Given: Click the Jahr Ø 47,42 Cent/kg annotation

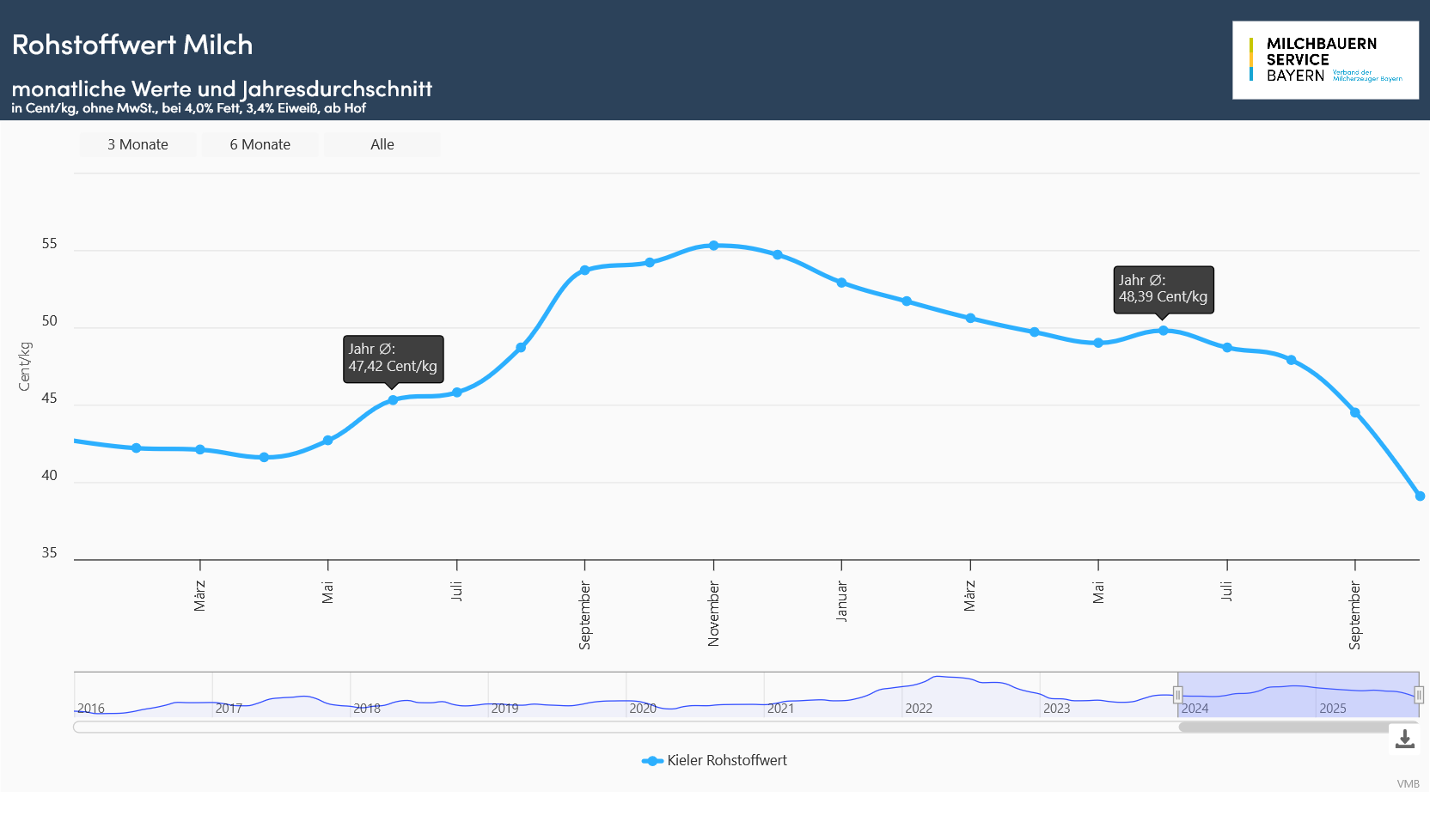Looking at the screenshot, I should (x=393, y=358).
